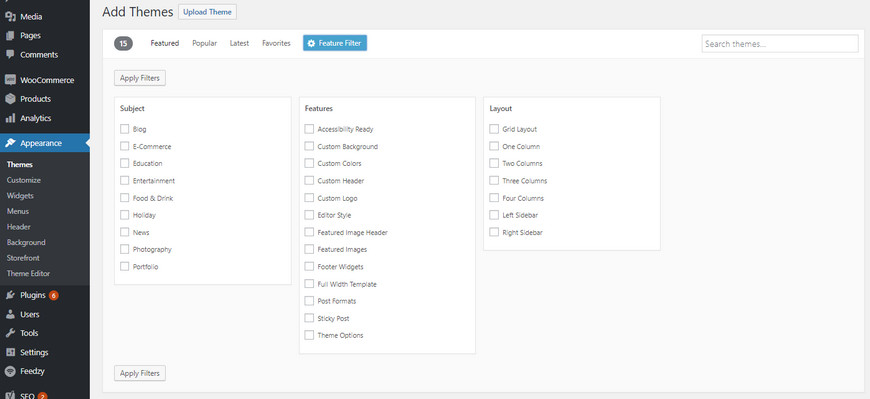The image size is (870, 399).
Task: Click the Search themes input field
Action: 780,44
